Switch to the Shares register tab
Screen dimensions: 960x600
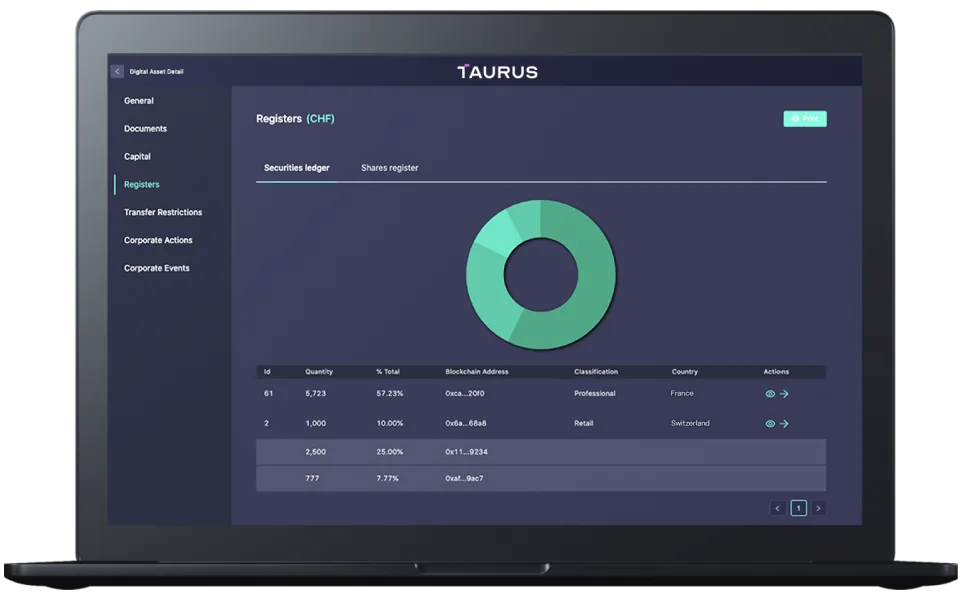(x=389, y=168)
